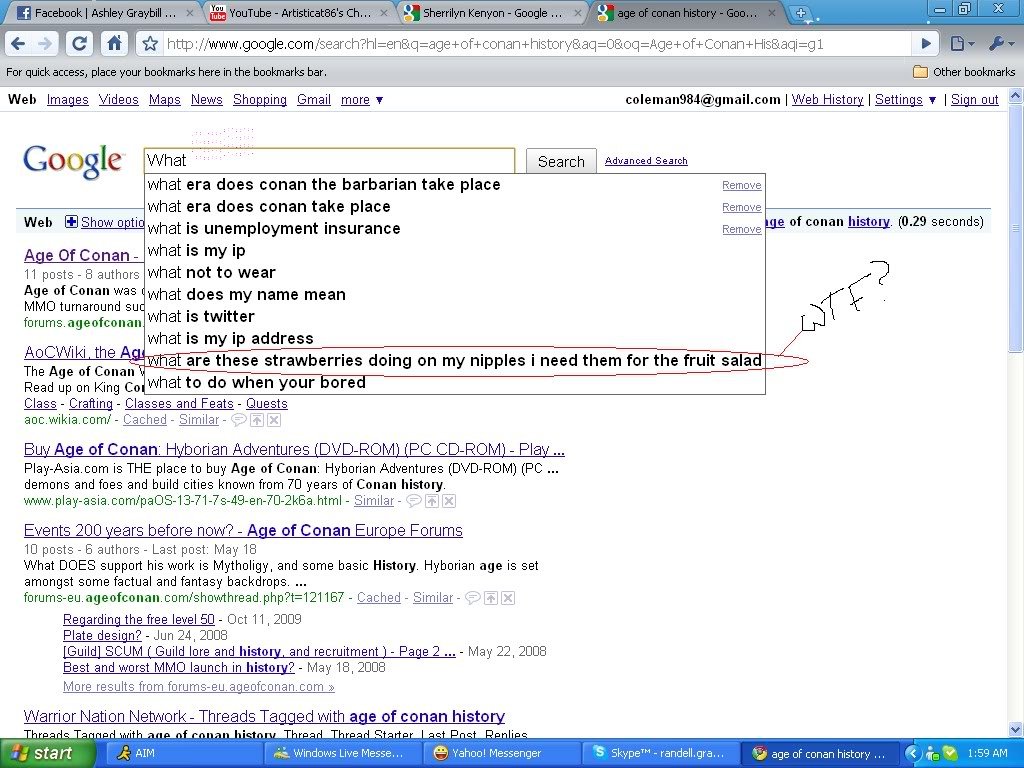Open the page menu icon
The height and width of the screenshot is (768, 1024).
(962, 44)
